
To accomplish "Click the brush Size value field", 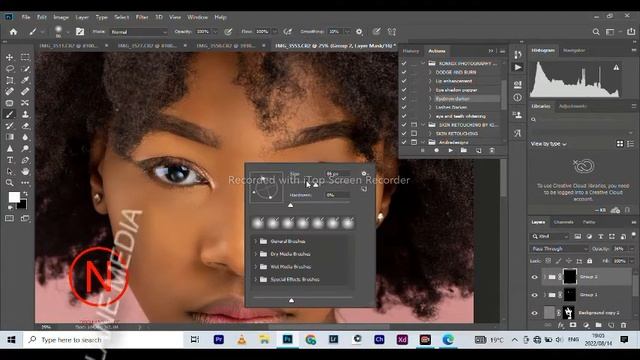I will tap(338, 174).
